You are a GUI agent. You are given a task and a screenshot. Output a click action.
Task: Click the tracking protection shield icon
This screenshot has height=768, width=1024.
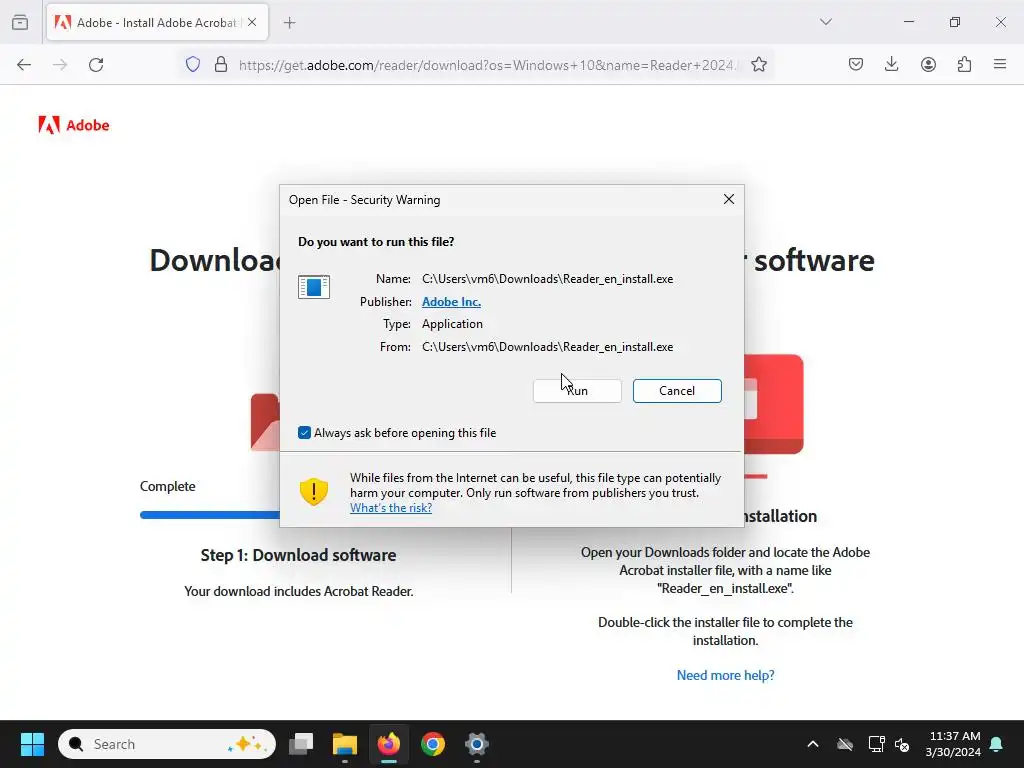(193, 65)
